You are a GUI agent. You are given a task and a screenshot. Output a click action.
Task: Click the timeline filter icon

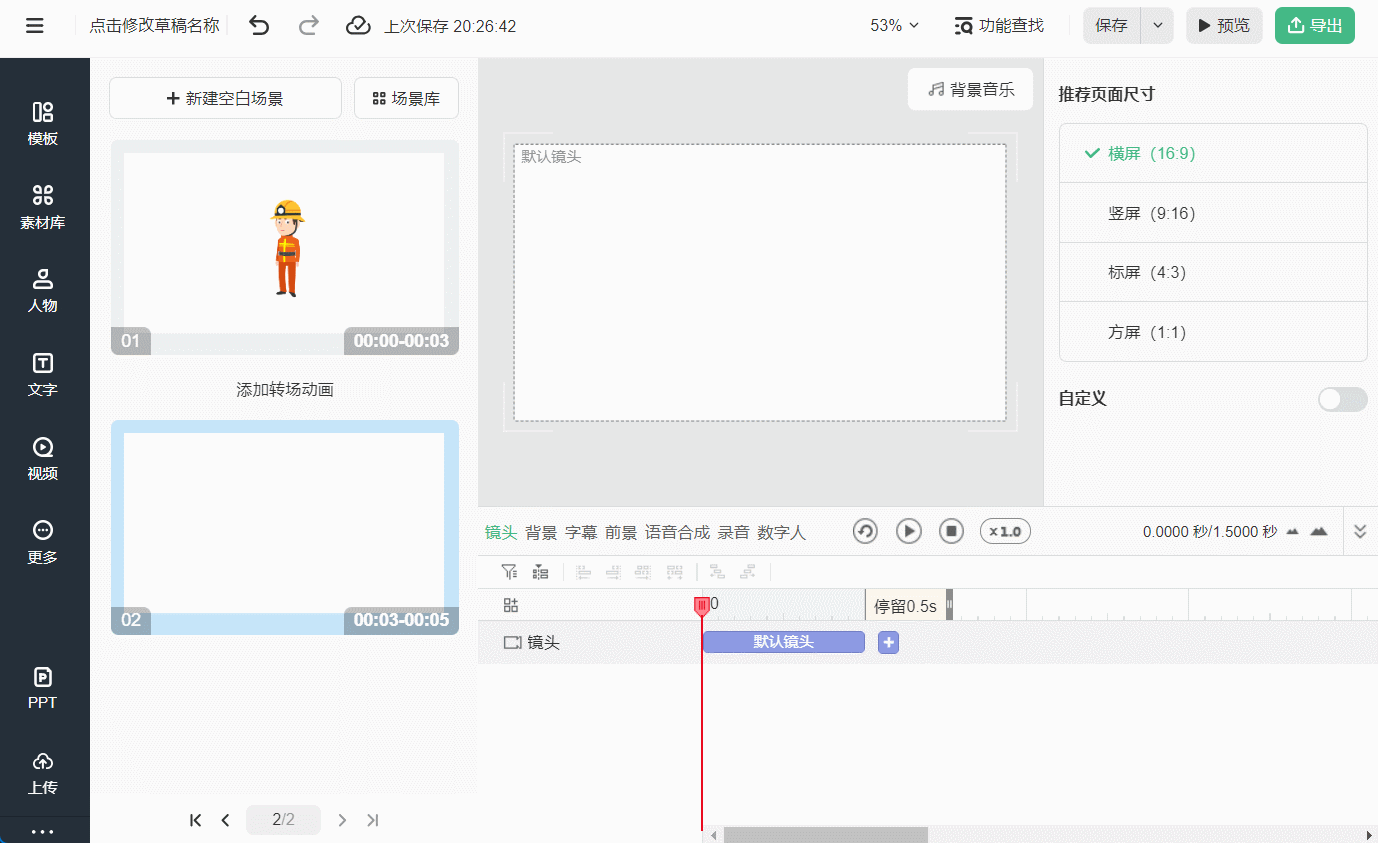tap(509, 571)
